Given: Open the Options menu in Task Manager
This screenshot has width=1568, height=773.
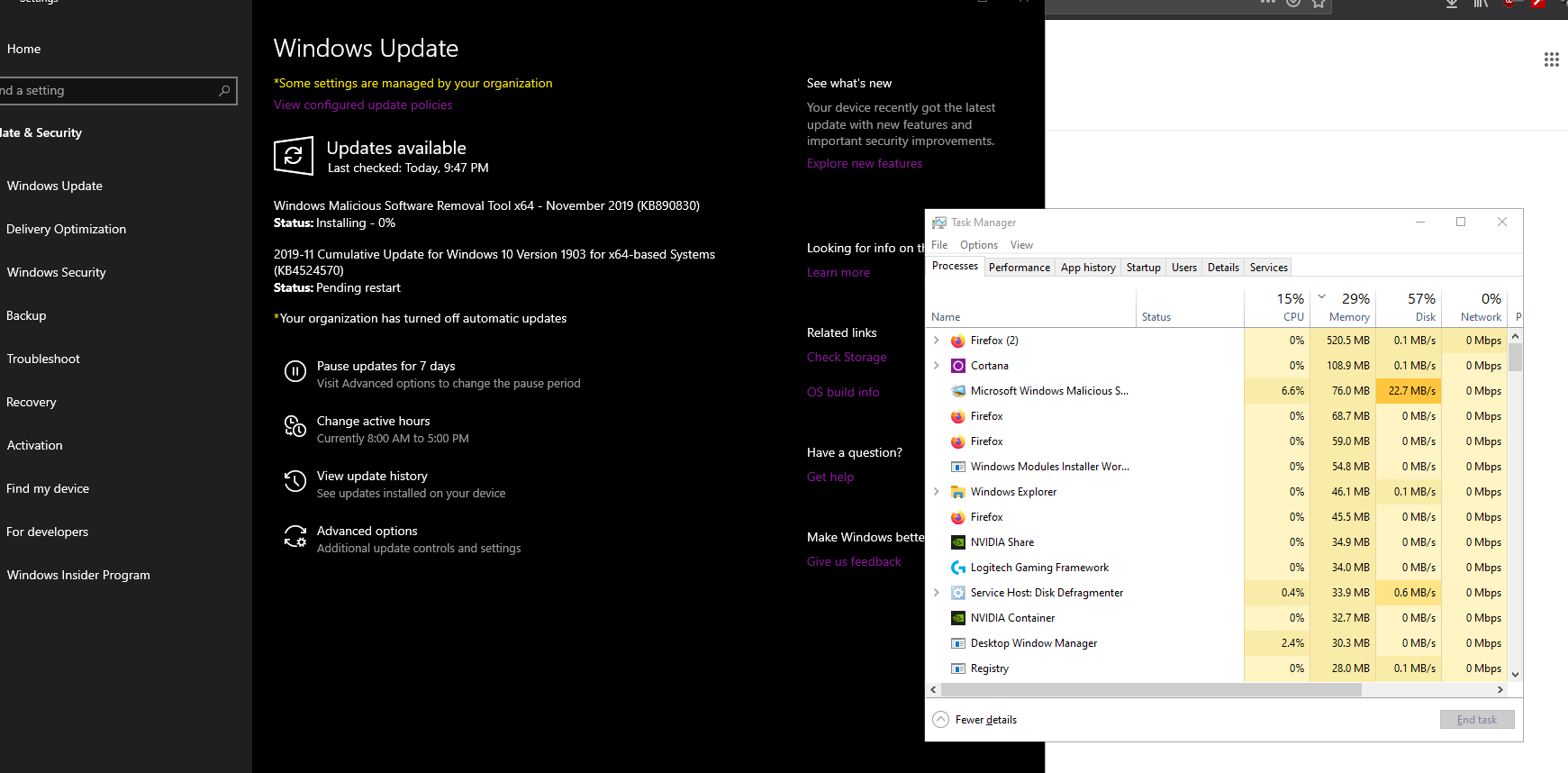Looking at the screenshot, I should (979, 245).
